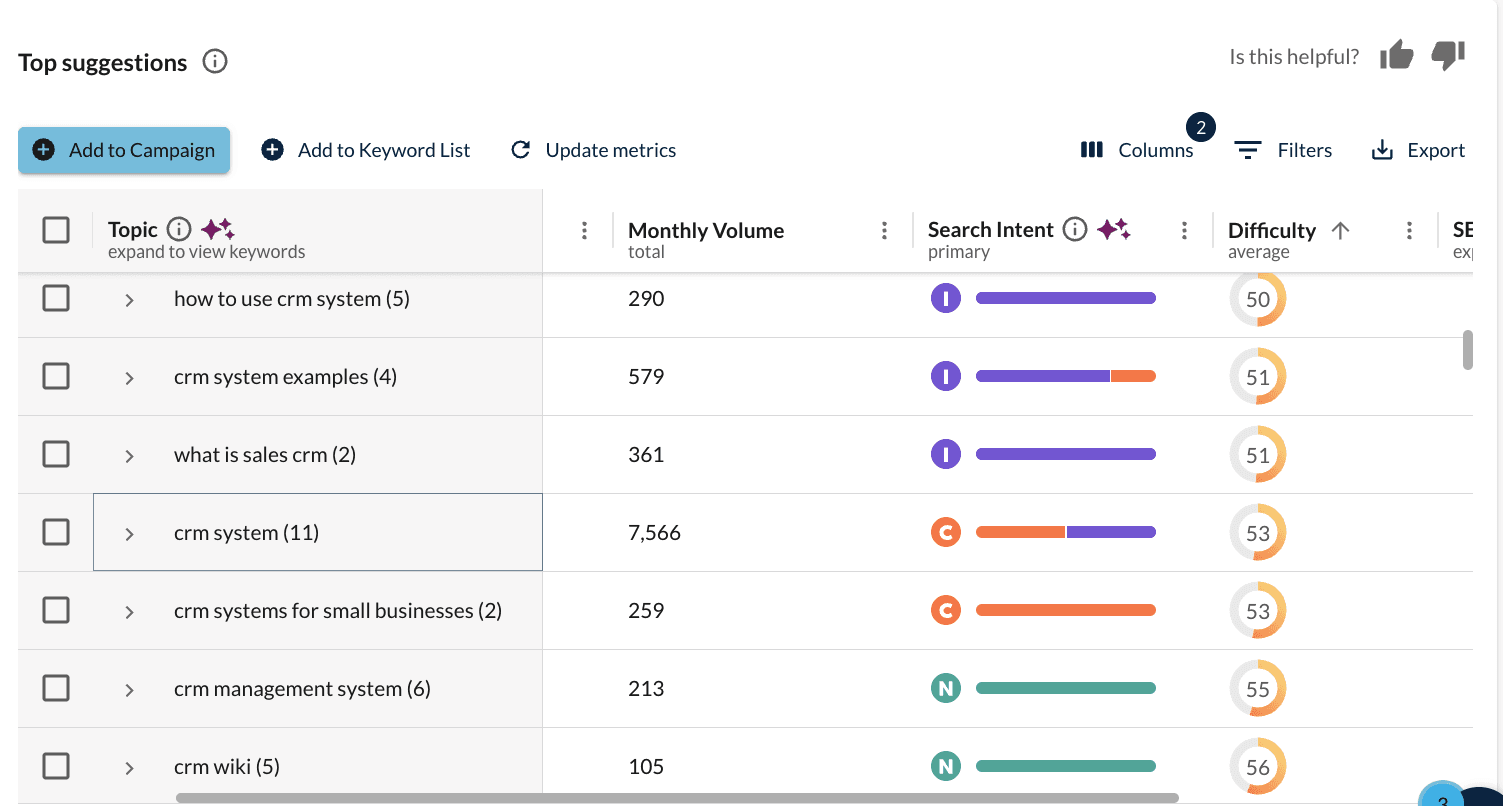Select checkbox for crm wiki row

[x=56, y=767]
